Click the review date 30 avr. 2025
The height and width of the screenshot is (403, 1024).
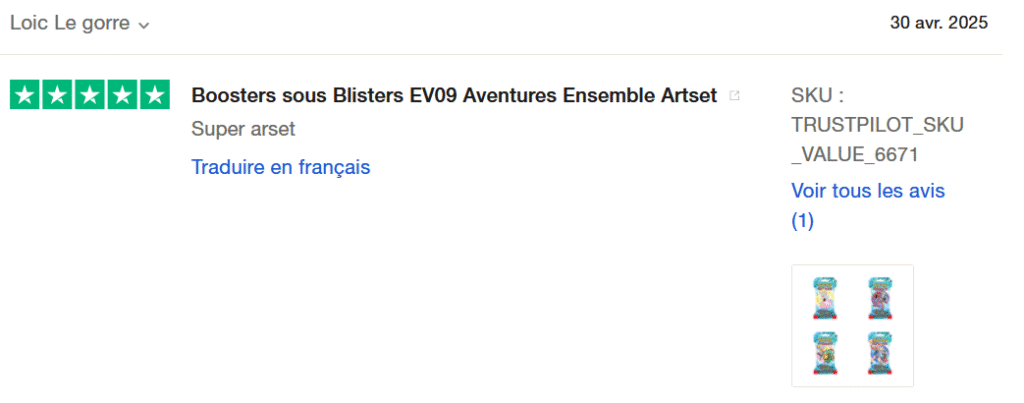coord(939,23)
